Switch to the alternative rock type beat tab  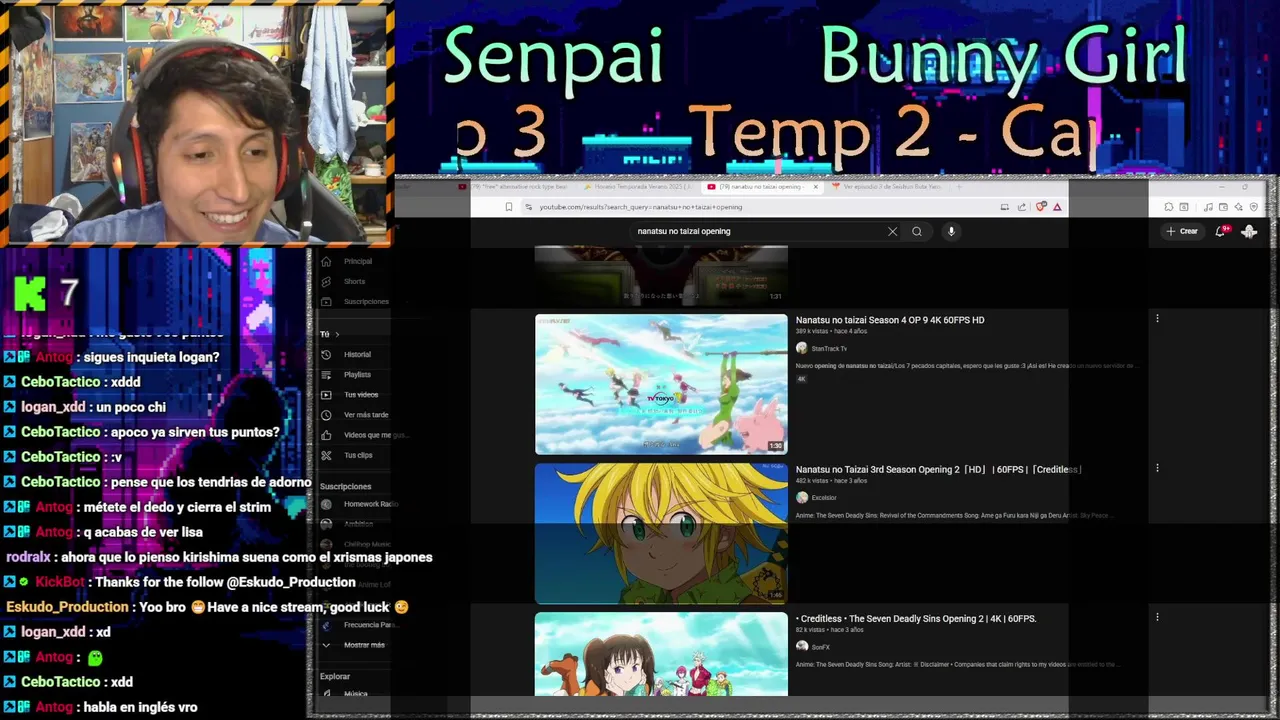click(x=513, y=186)
